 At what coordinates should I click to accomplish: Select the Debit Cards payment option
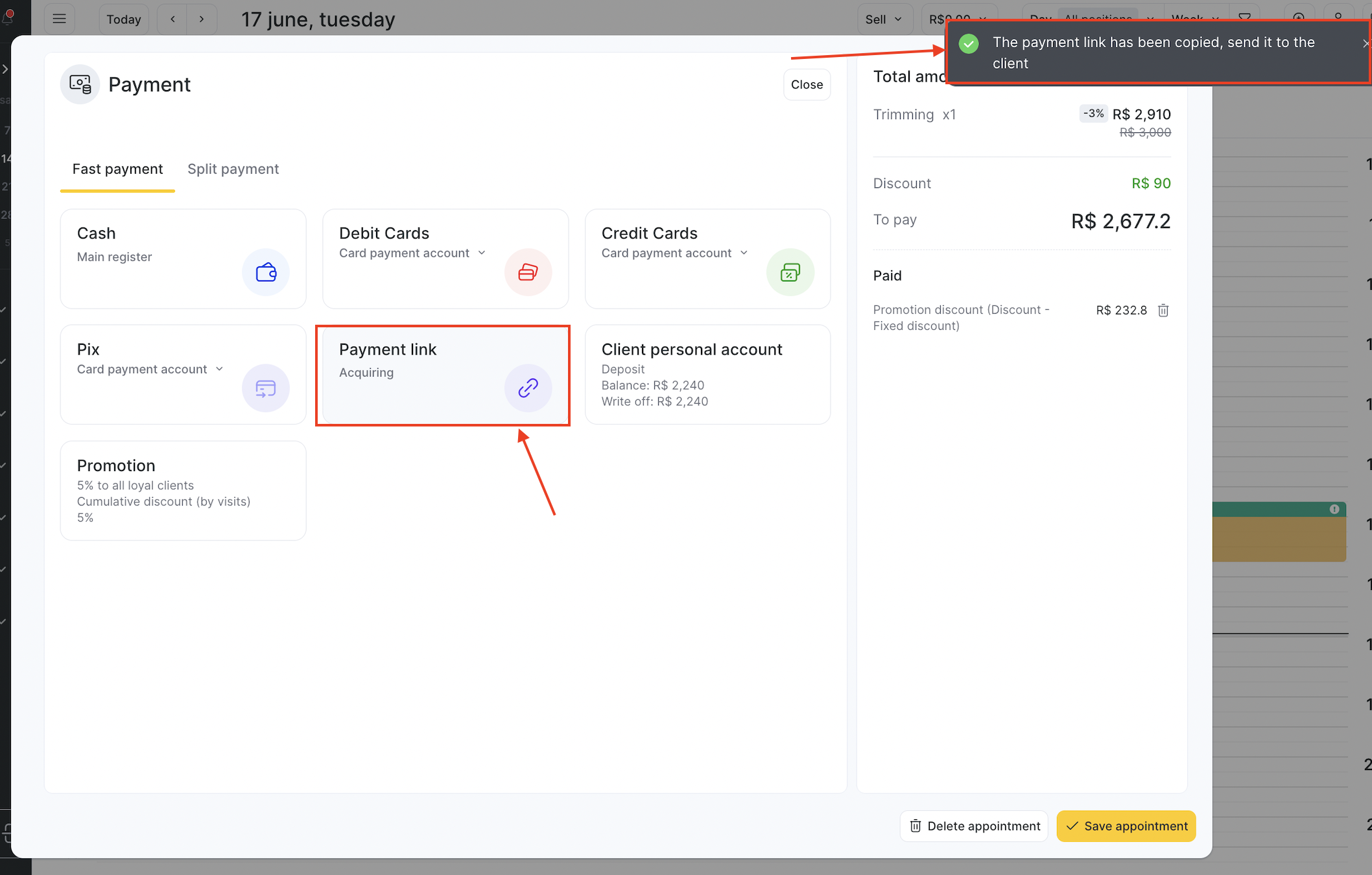(445, 259)
